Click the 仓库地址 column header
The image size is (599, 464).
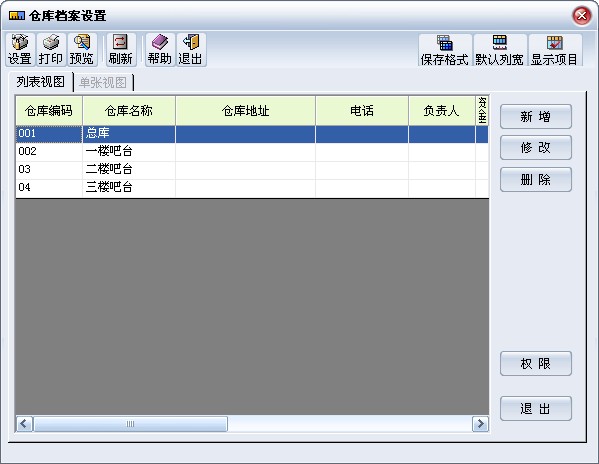point(246,111)
